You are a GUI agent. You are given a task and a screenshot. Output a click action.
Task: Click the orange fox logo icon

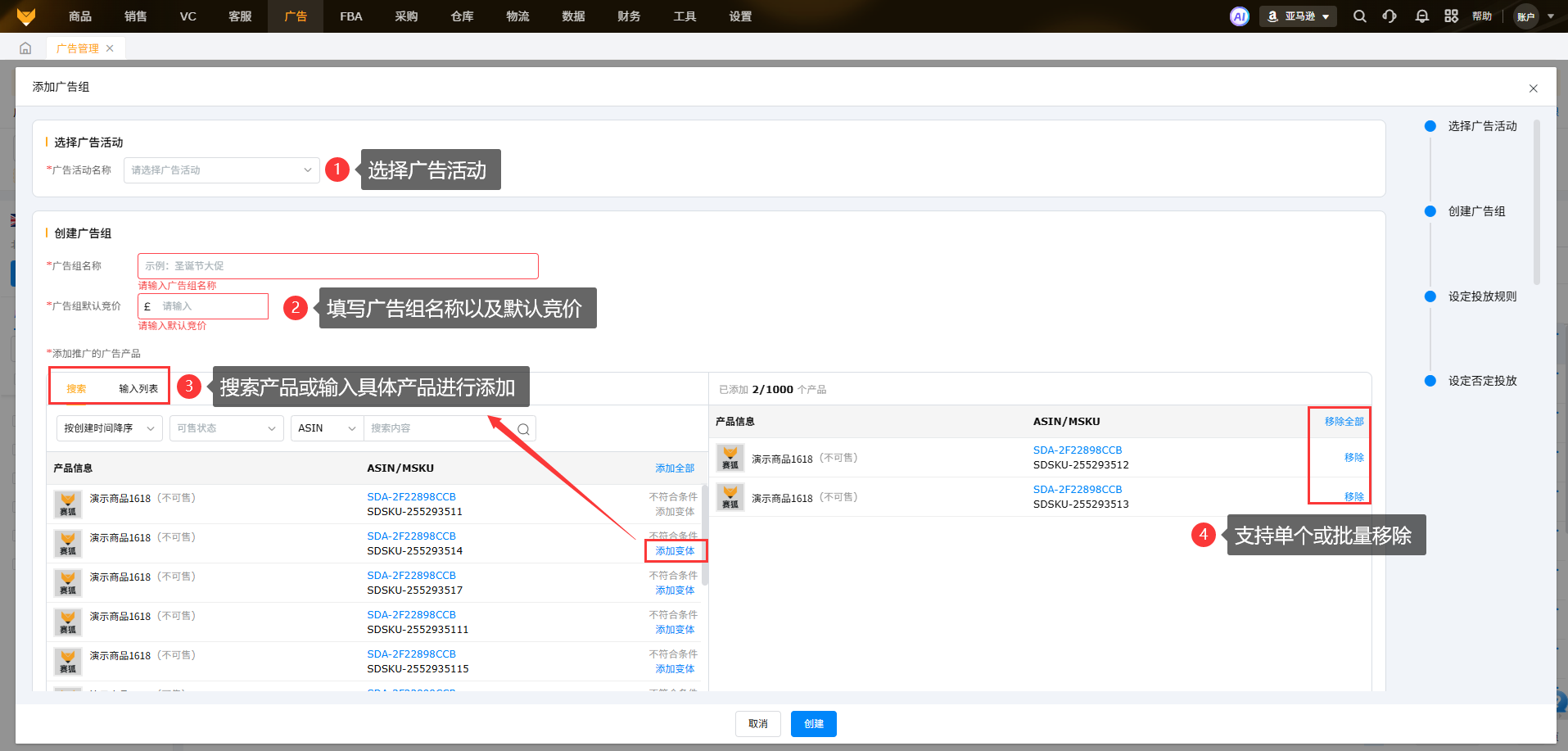click(26, 16)
